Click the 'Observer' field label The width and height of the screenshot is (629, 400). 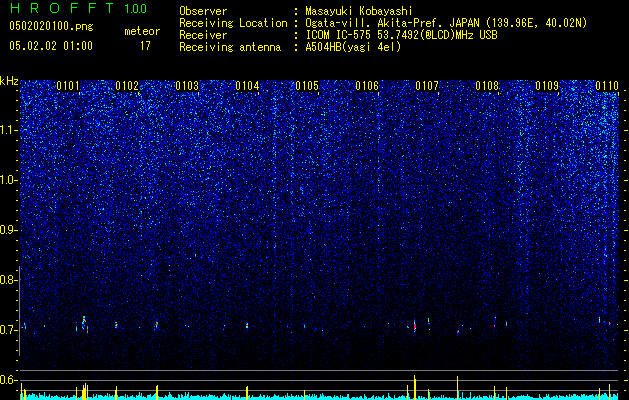pyautogui.click(x=203, y=11)
